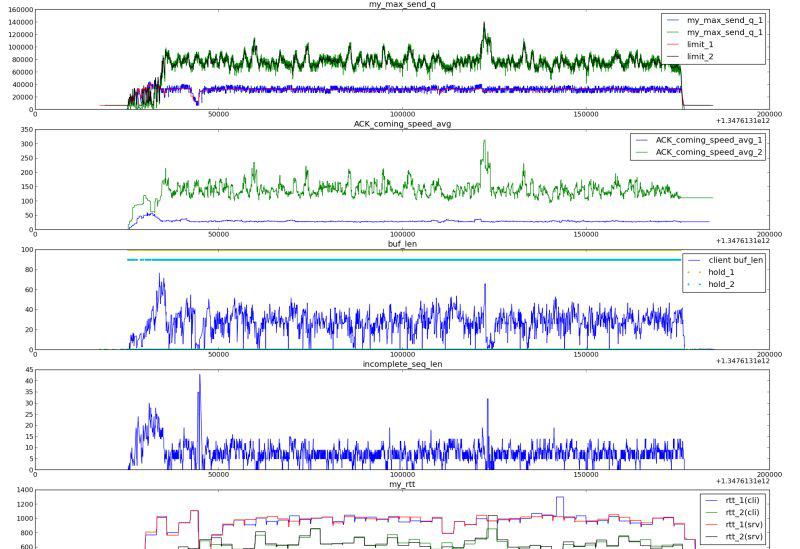Click the +1.3476131e12 offset under my_max_send_q plot
This screenshot has height=549, width=800.
coord(743,121)
